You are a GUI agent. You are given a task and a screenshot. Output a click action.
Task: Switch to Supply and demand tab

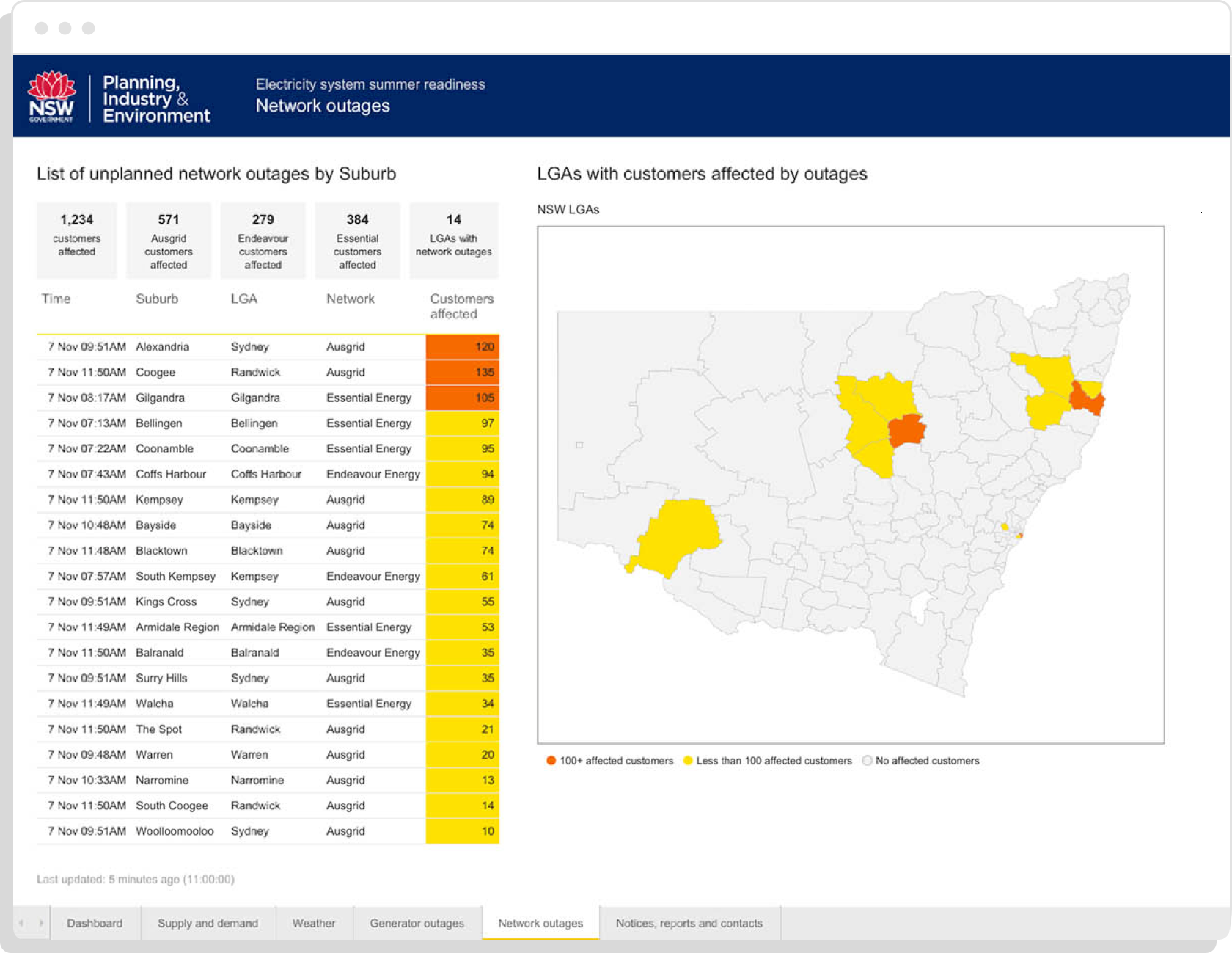(x=208, y=923)
